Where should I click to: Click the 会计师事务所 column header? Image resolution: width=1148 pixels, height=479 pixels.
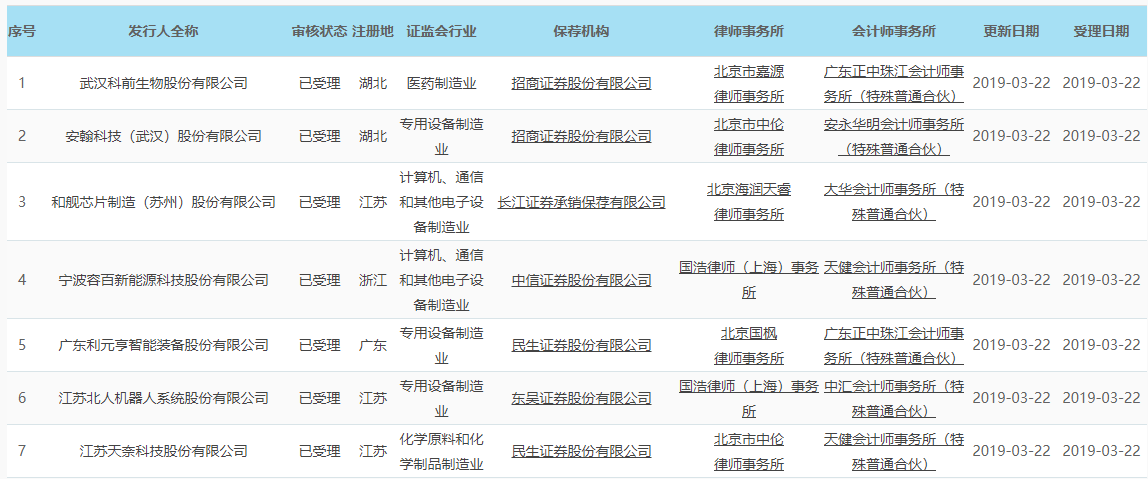click(x=894, y=31)
